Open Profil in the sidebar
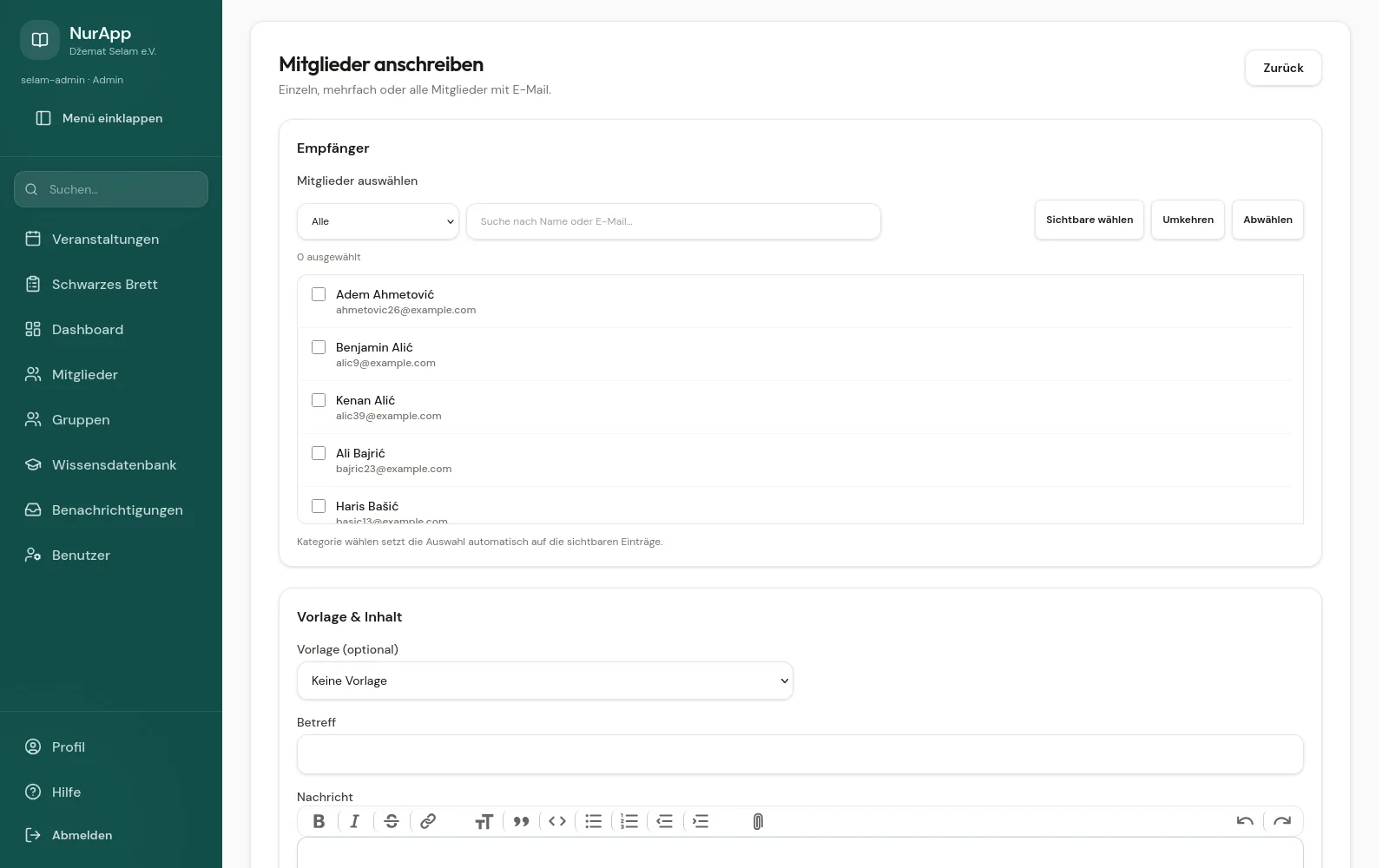The image size is (1389, 868). (x=111, y=746)
